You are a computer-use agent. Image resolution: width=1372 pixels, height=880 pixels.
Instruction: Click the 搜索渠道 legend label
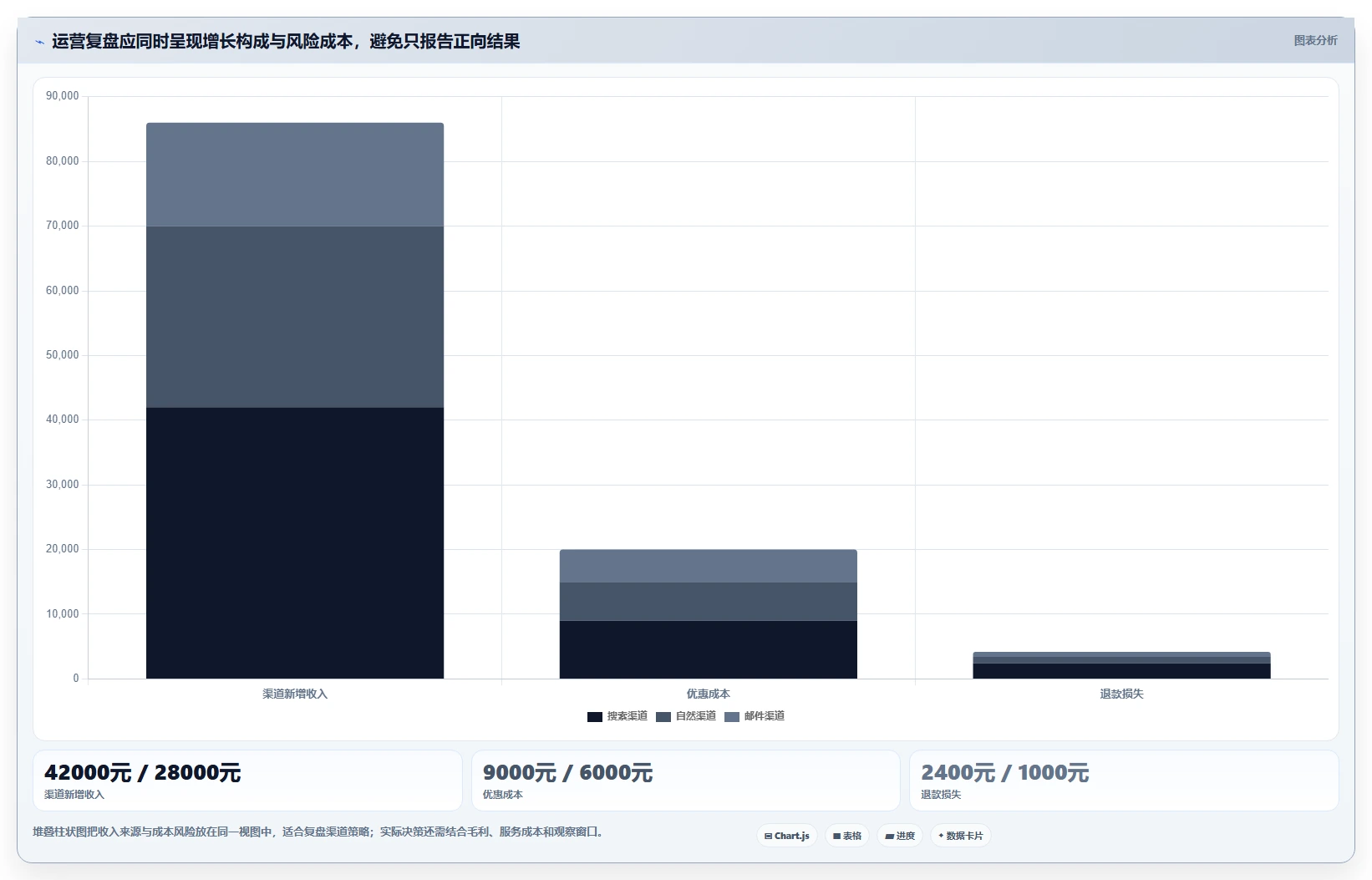coord(628,716)
